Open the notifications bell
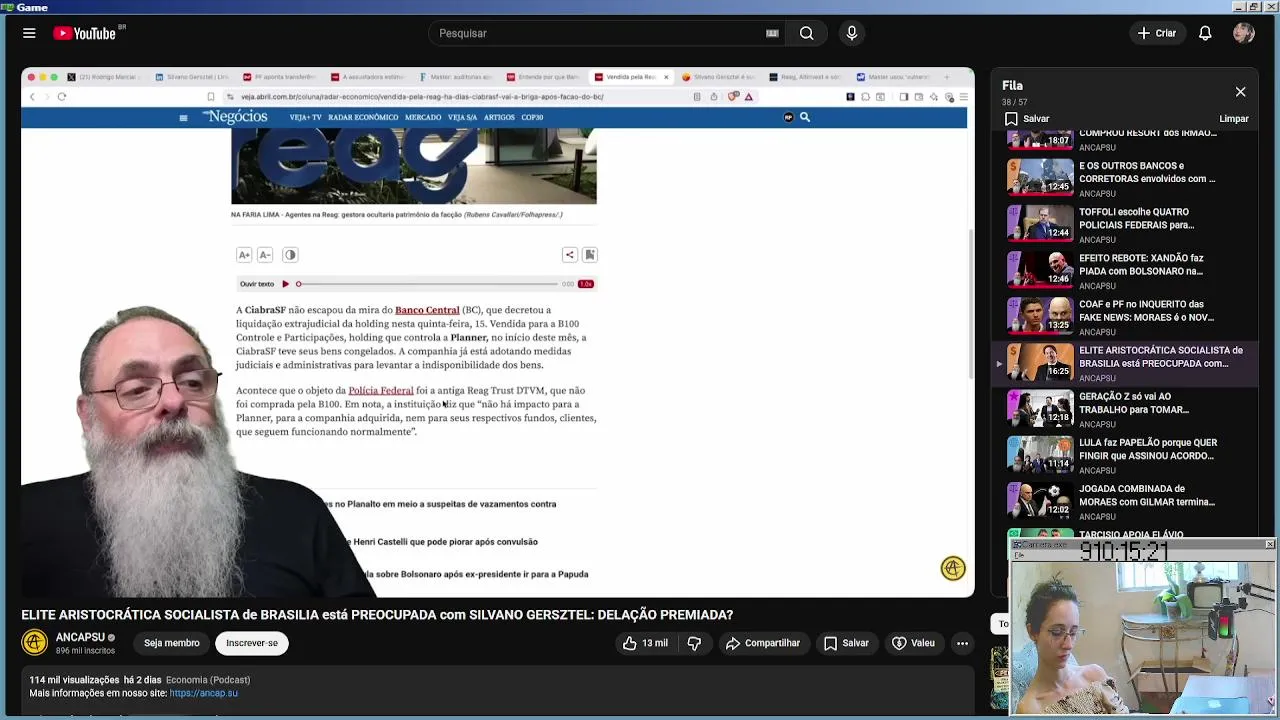The width and height of the screenshot is (1280, 720). coord(1205,33)
